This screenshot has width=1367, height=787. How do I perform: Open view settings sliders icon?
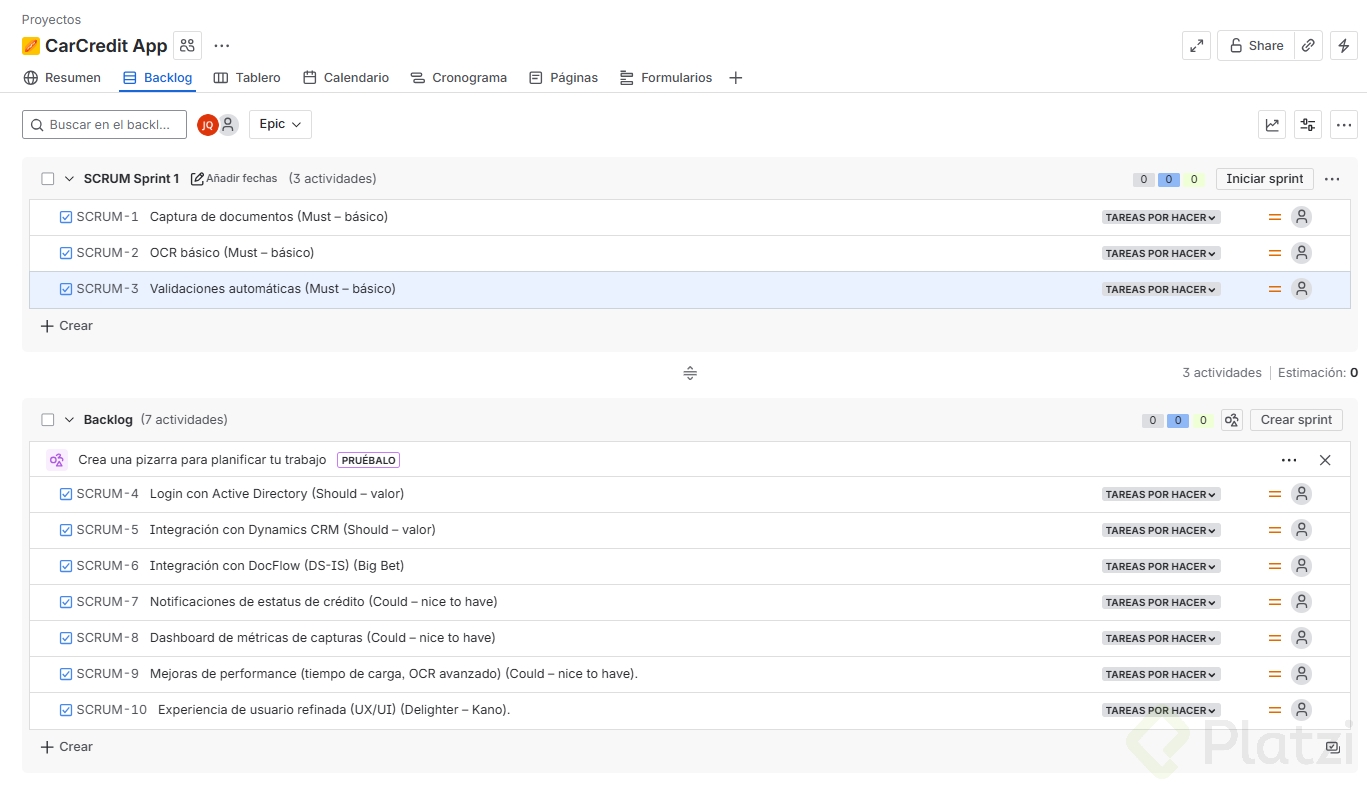tap(1308, 125)
